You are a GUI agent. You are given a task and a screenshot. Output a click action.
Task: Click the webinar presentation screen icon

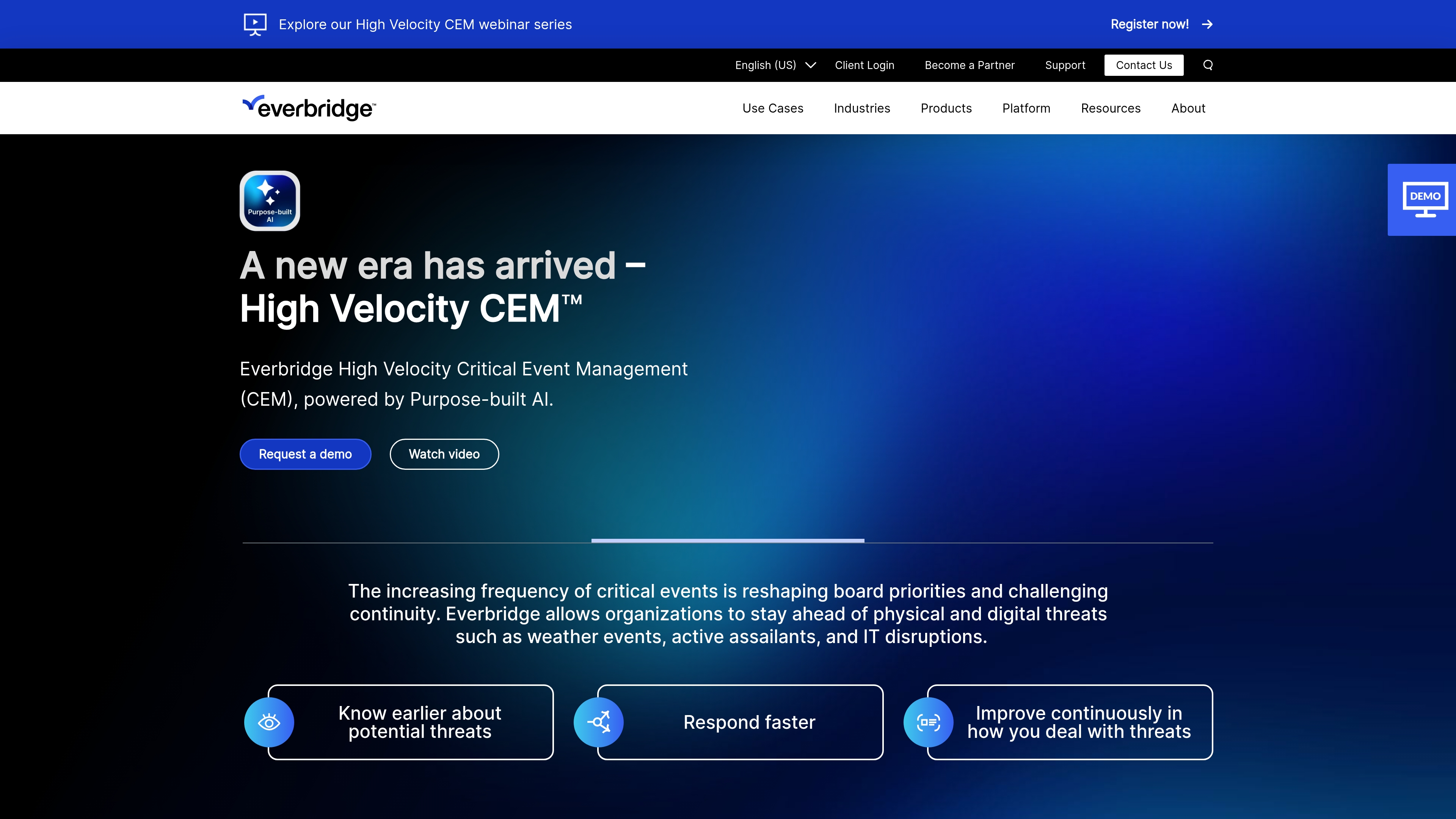click(x=255, y=24)
